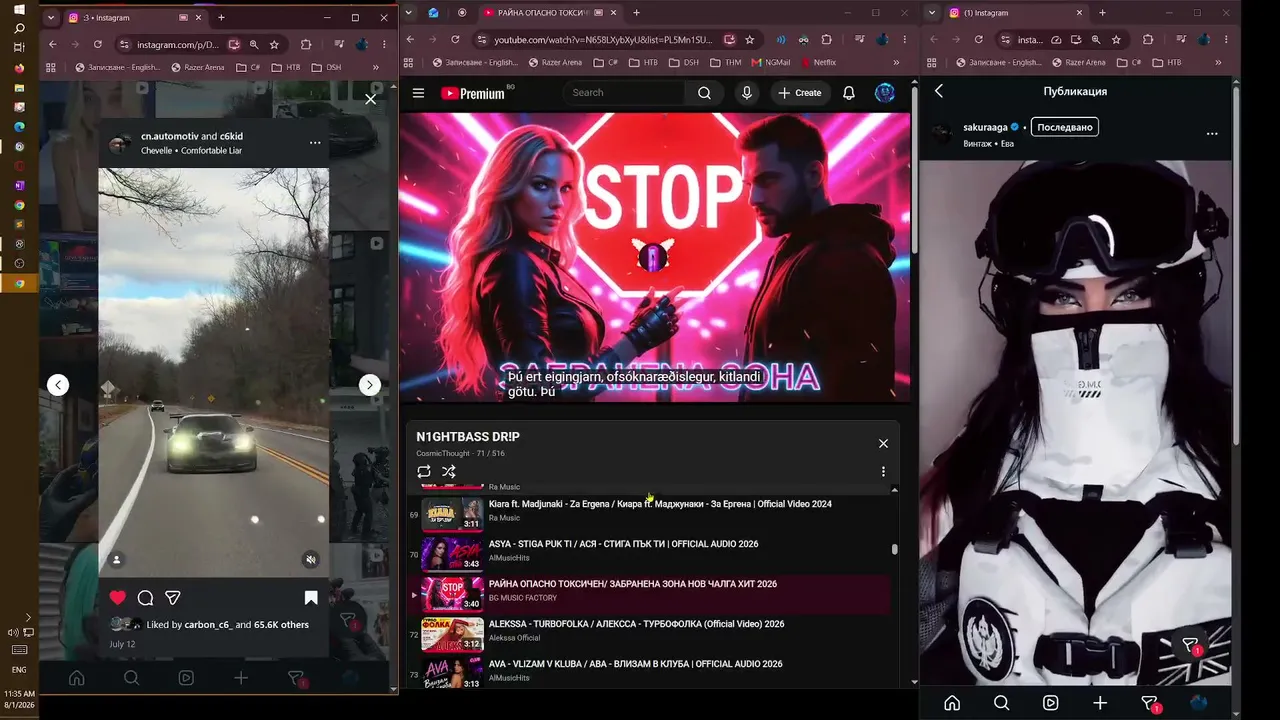This screenshot has width=1280, height=720.
Task: Open tab search in the left Instagram window
Action: pyautogui.click(x=51, y=17)
